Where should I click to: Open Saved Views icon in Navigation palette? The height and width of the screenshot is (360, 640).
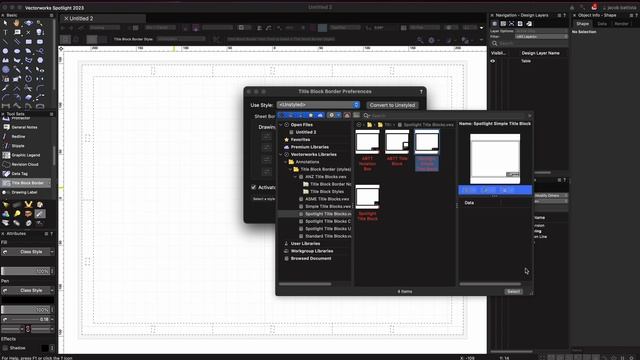pos(520,24)
